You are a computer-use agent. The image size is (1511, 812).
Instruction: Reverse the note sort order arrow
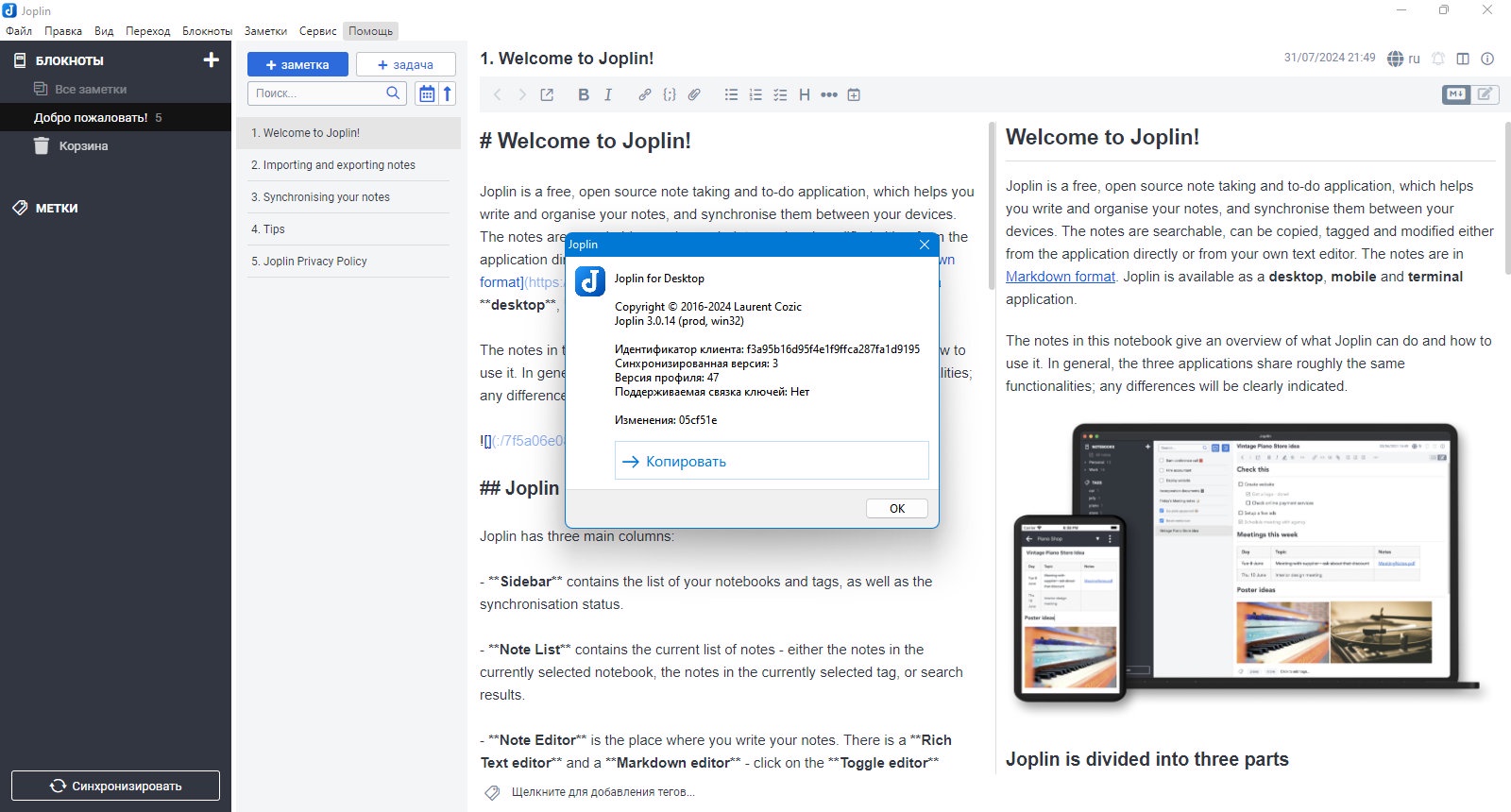[448, 93]
